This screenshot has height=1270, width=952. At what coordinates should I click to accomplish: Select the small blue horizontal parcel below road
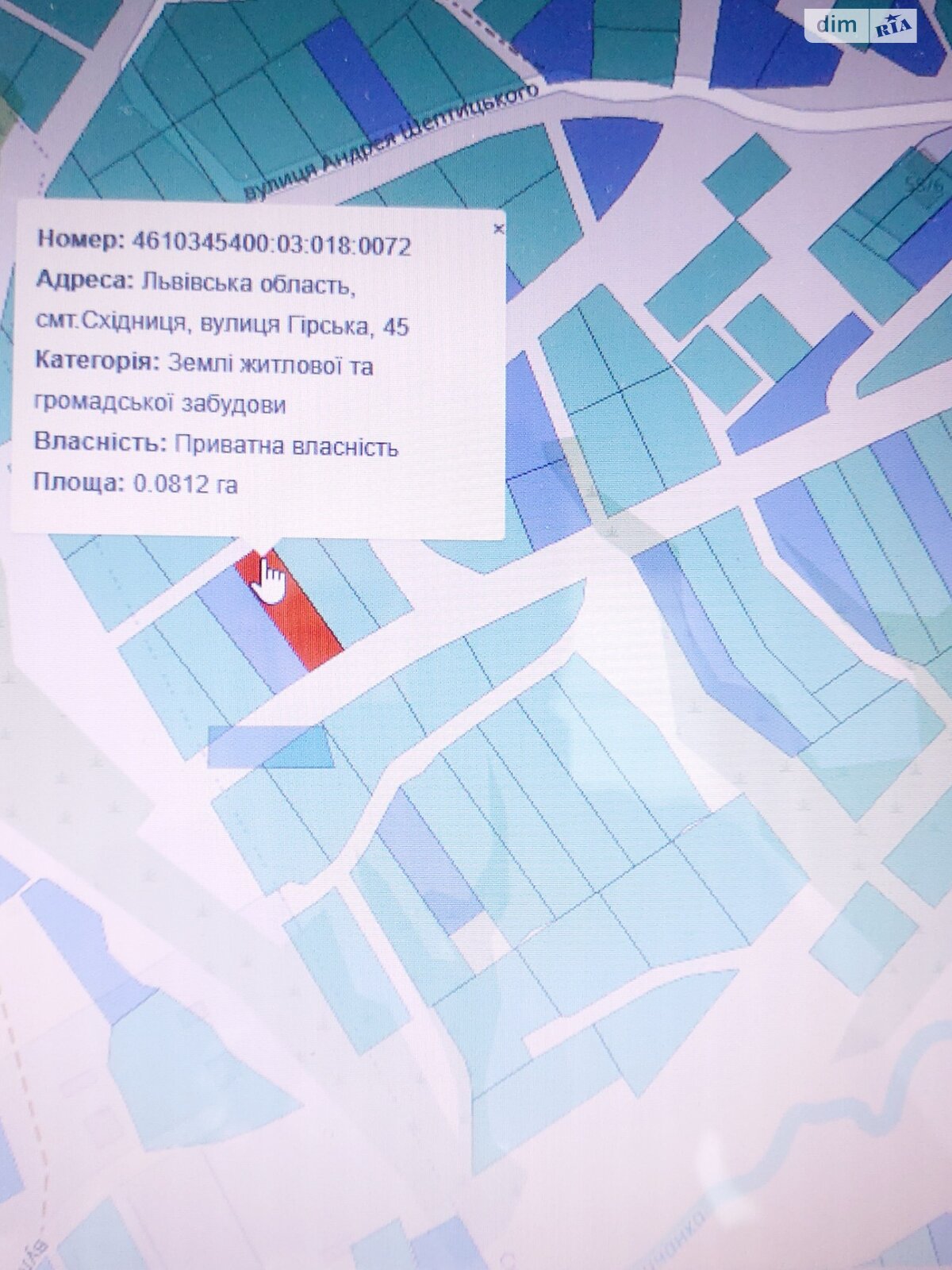pyautogui.click(x=270, y=748)
